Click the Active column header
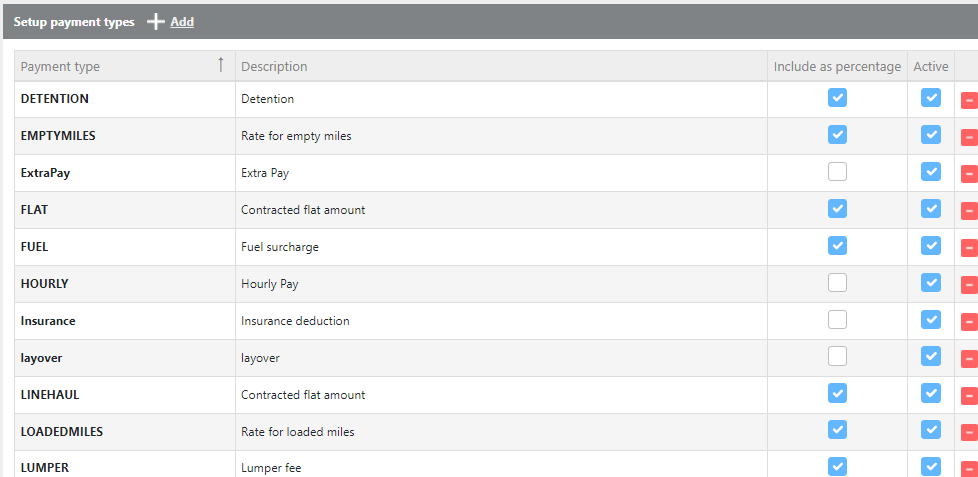This screenshot has width=978, height=477. pos(930,67)
